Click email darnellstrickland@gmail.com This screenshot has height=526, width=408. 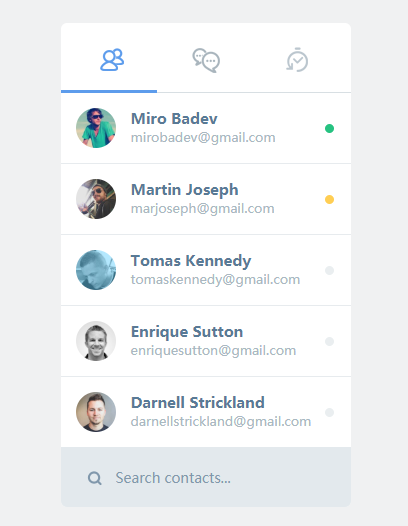pyautogui.click(x=221, y=422)
